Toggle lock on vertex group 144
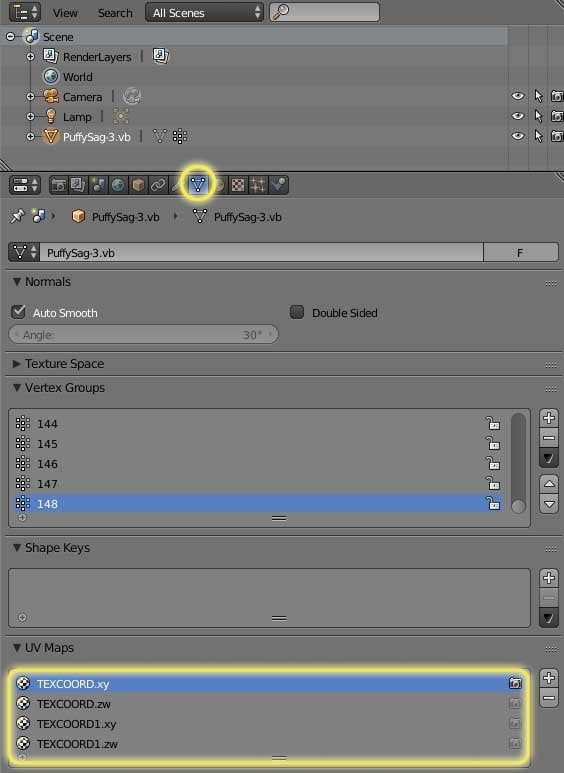Viewport: 564px width, 773px height. [493, 423]
